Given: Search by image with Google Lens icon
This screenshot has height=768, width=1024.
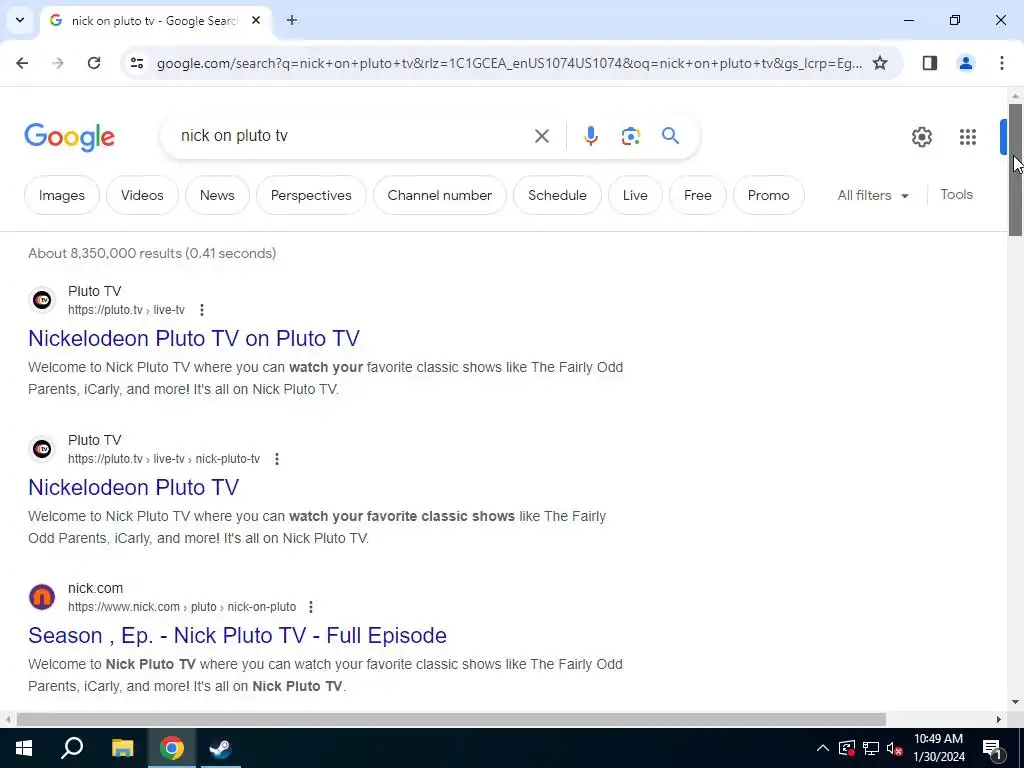Looking at the screenshot, I should click(x=630, y=136).
